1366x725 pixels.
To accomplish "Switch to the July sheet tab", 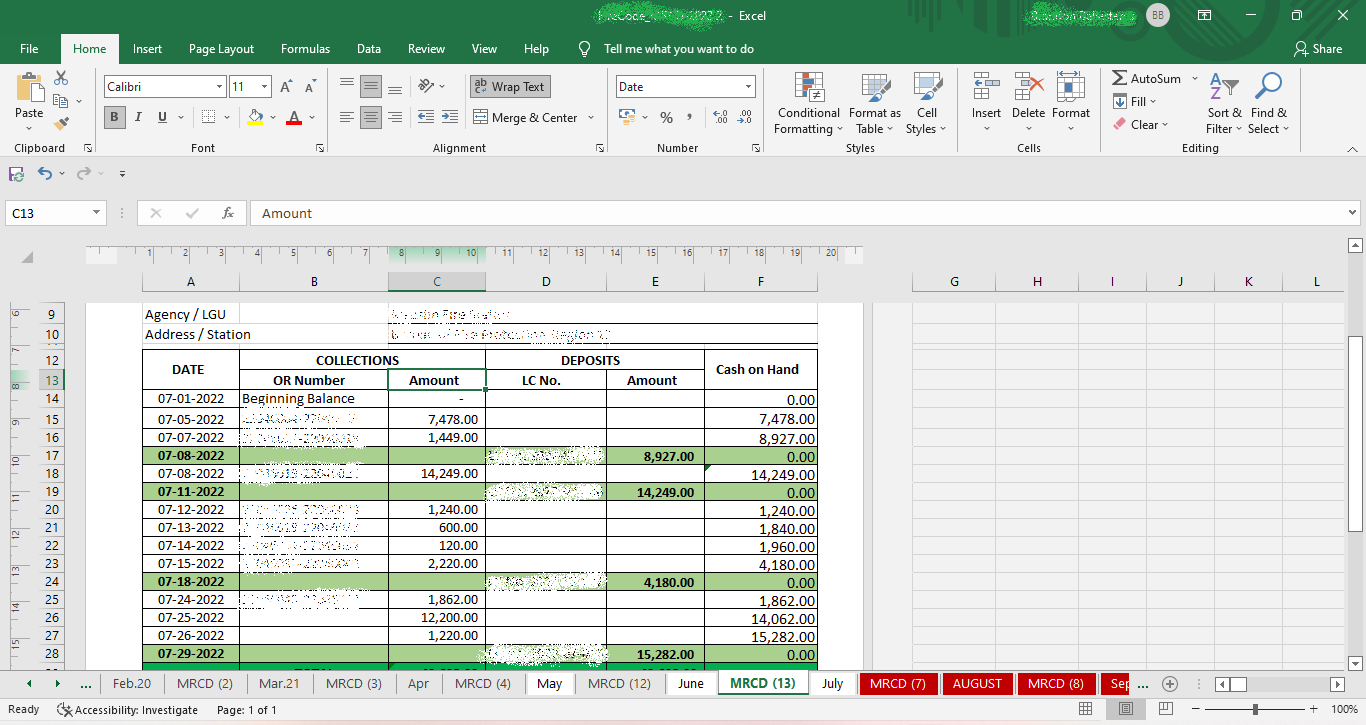I will [833, 684].
